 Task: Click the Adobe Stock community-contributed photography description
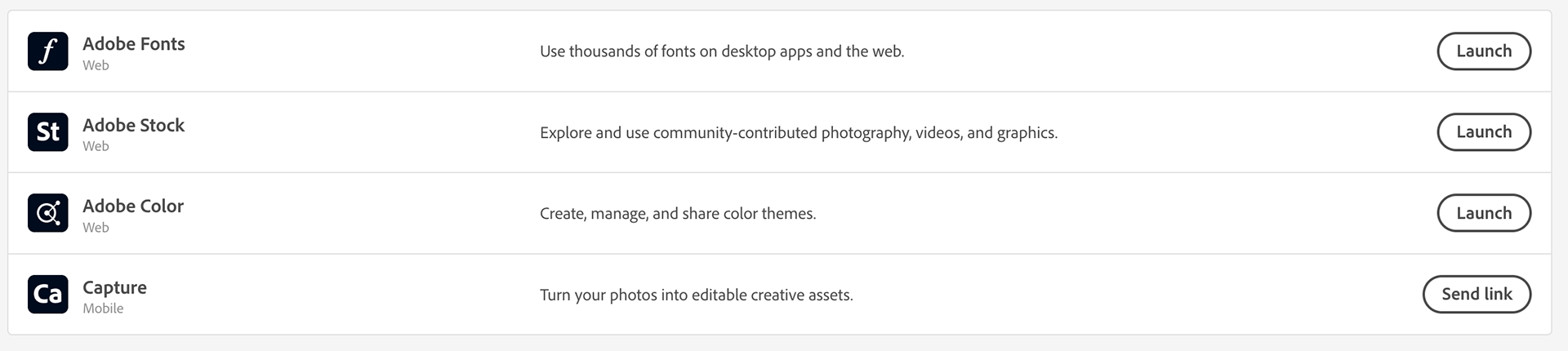[x=799, y=132]
